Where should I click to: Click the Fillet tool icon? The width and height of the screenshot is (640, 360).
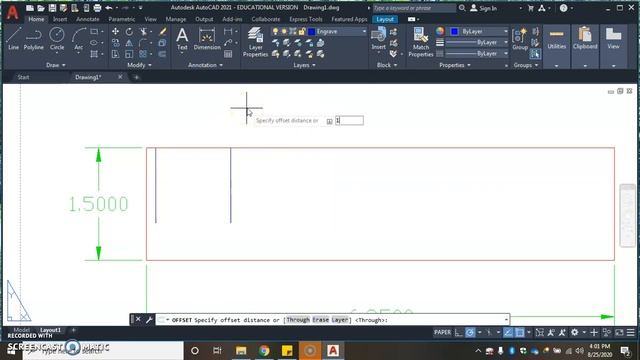143,43
